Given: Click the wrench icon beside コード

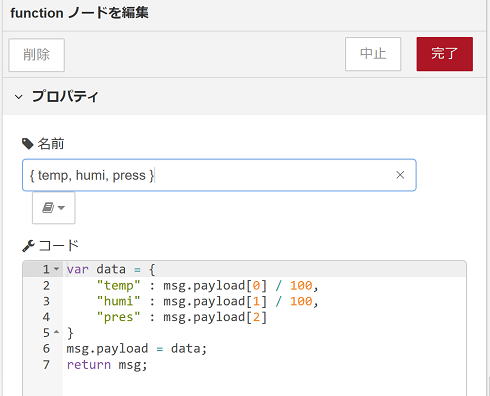Looking at the screenshot, I should click(28, 246).
